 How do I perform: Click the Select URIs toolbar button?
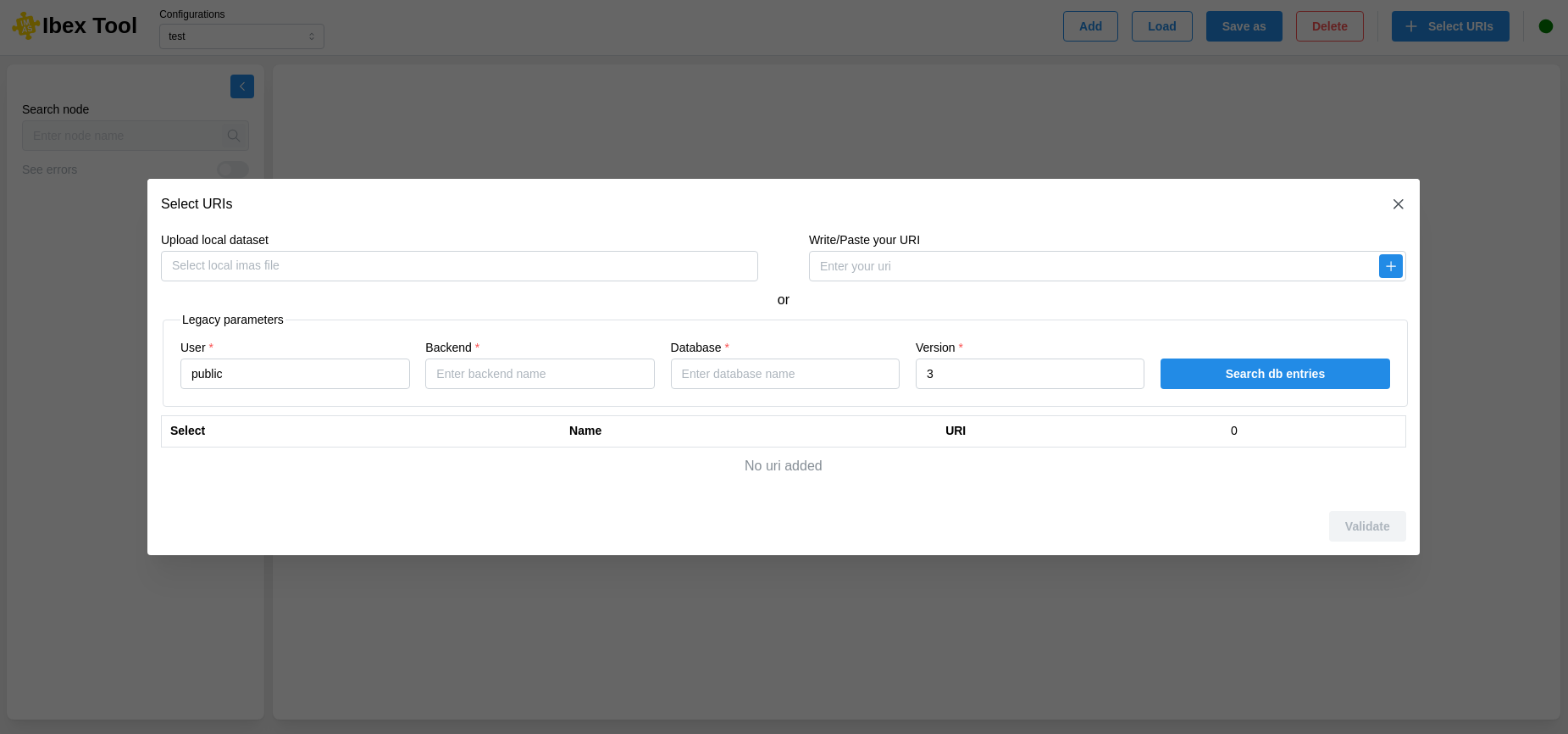(1449, 26)
